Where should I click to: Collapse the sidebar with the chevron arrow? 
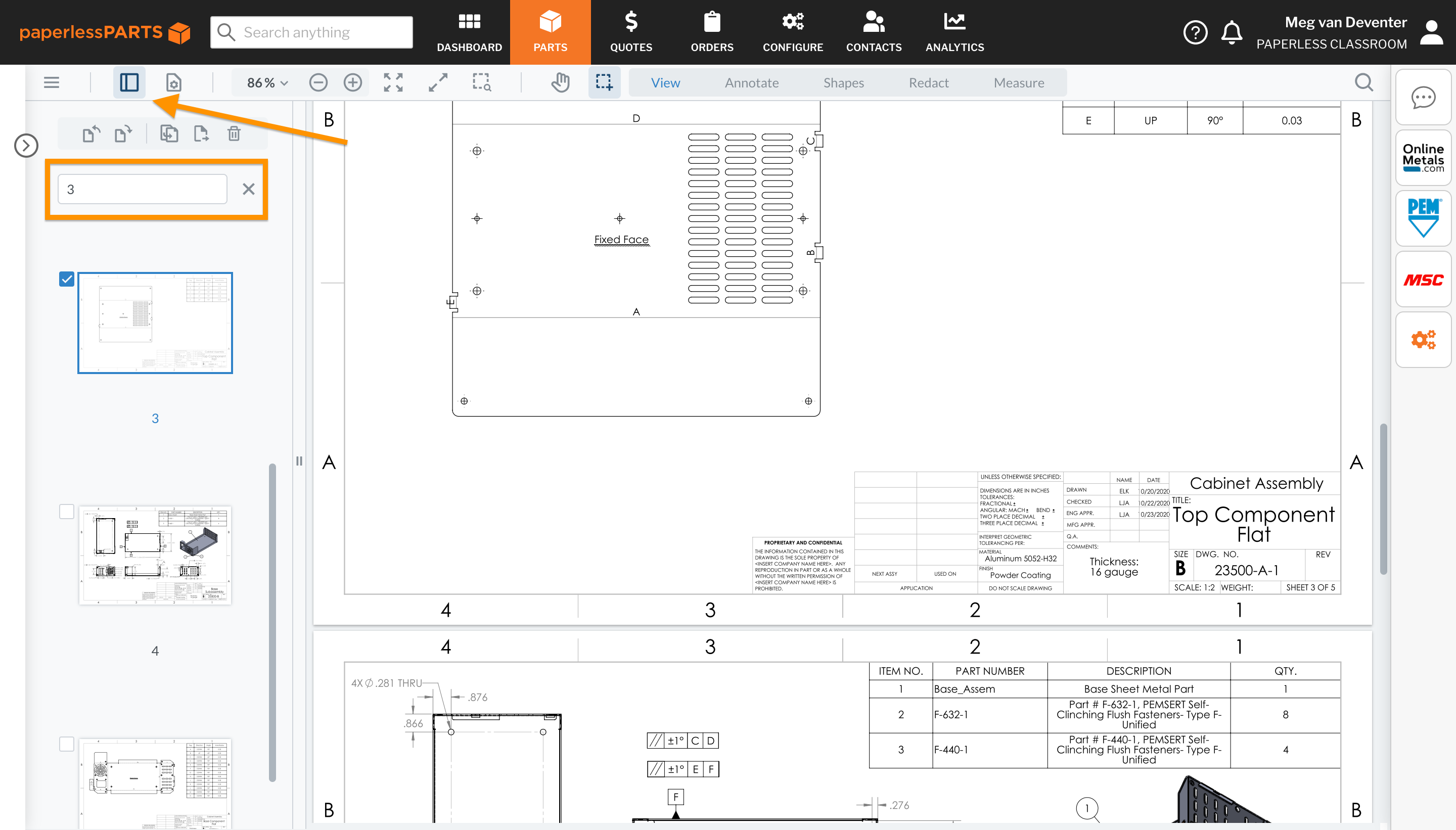(26, 146)
